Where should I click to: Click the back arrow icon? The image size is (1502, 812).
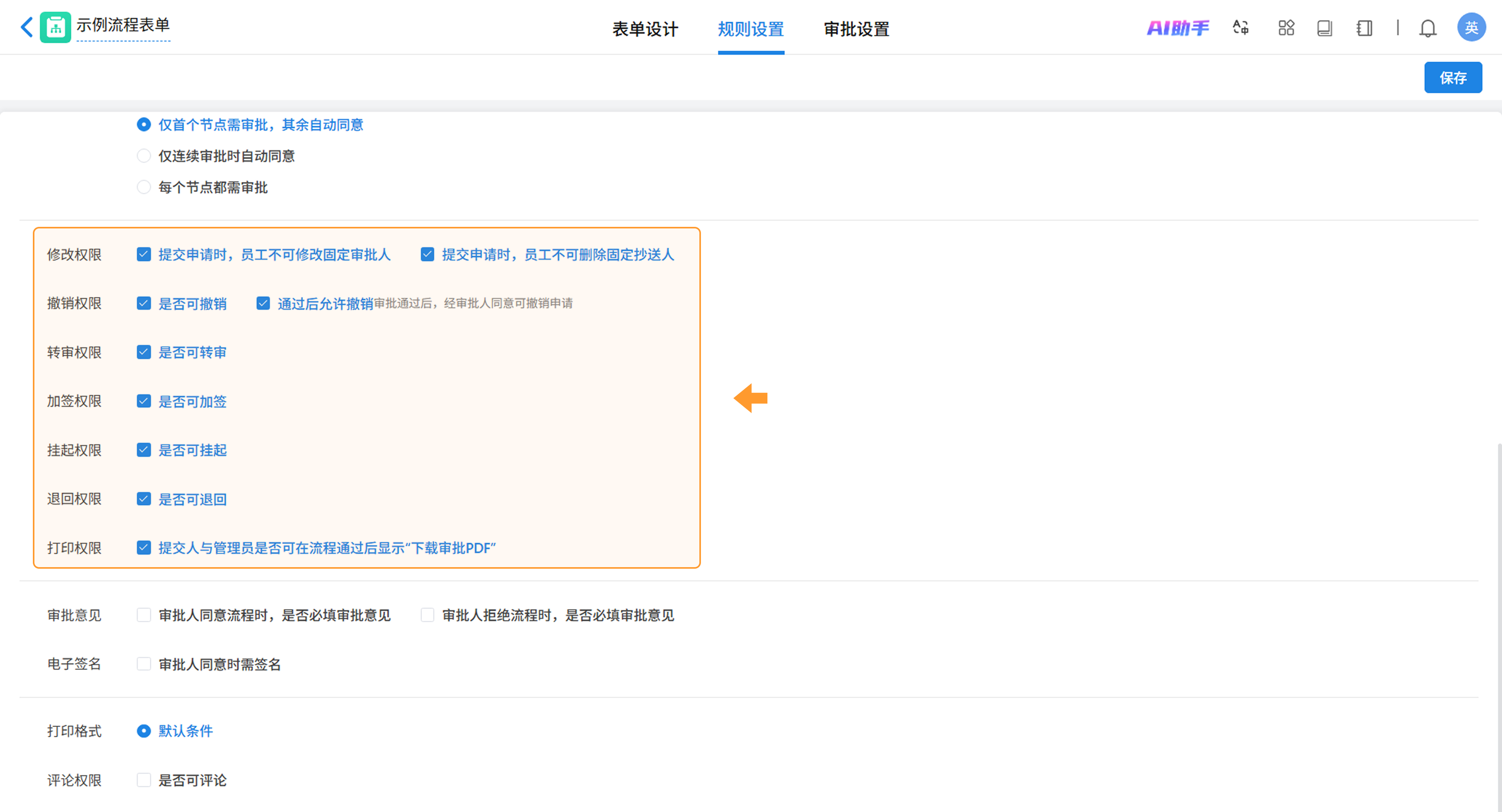coord(26,27)
